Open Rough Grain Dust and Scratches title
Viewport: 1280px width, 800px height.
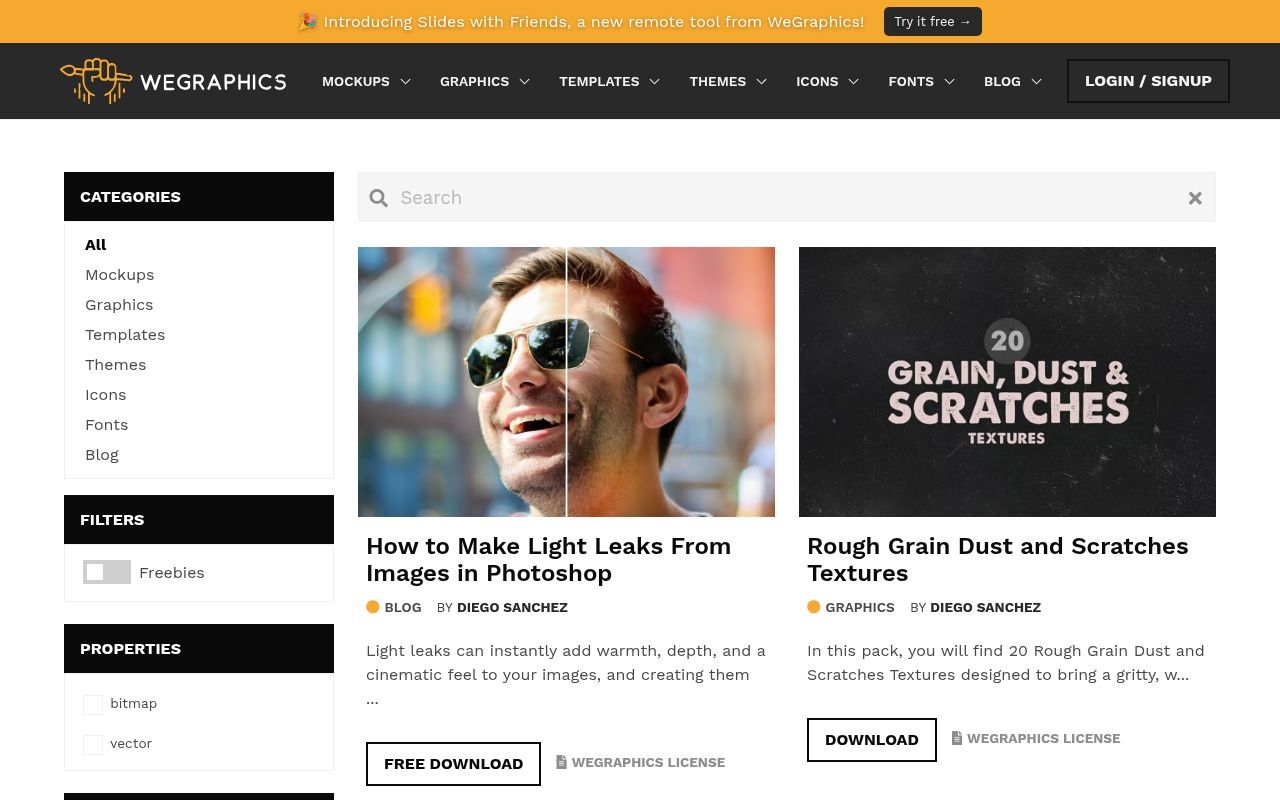coord(997,559)
